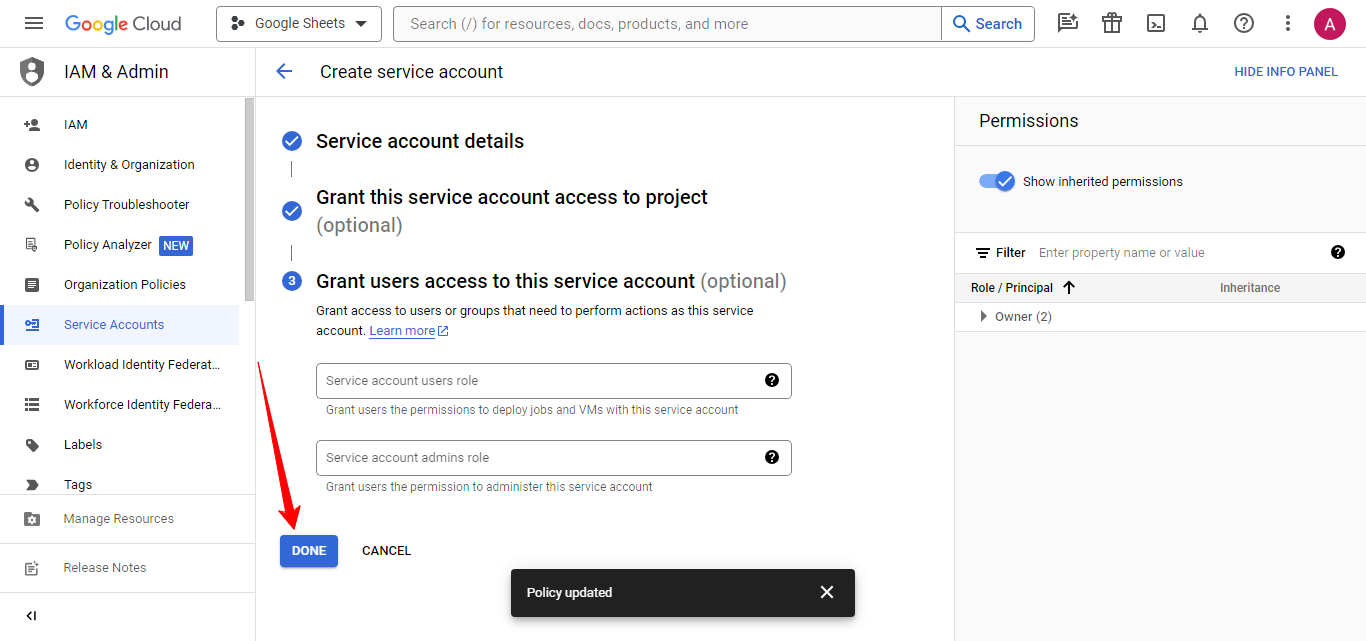Click help icon for service account users role
This screenshot has width=1366, height=641.
click(x=772, y=380)
